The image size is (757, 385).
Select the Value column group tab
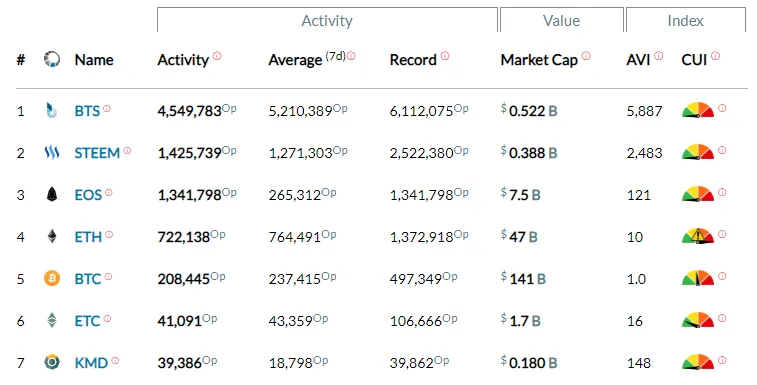[561, 20]
